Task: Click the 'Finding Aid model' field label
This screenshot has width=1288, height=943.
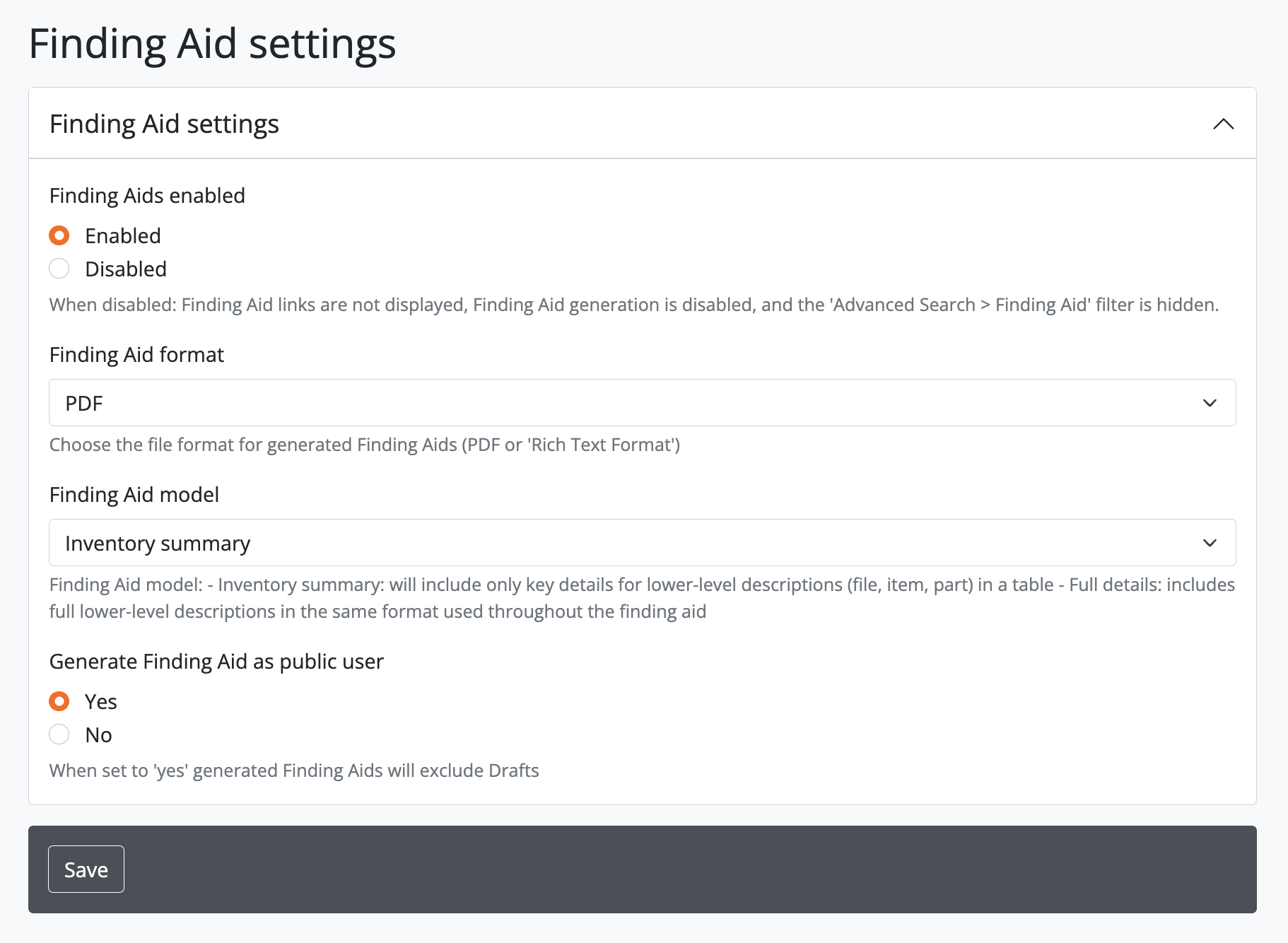Action: point(134,495)
